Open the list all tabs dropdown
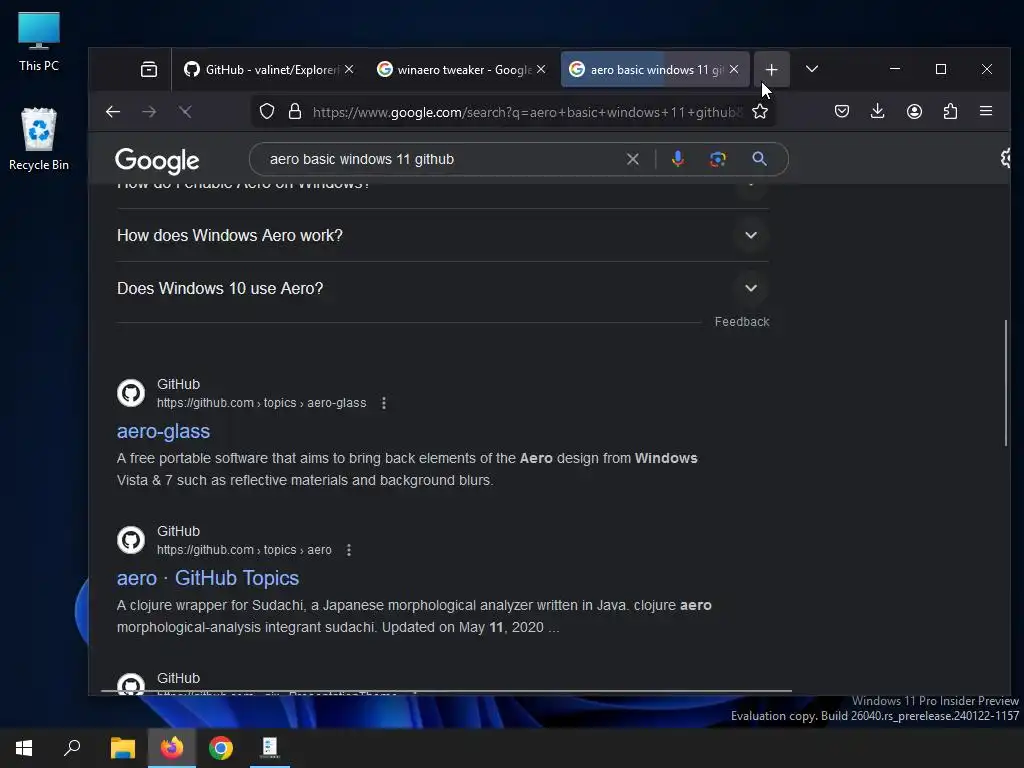The image size is (1024, 768). (812, 69)
